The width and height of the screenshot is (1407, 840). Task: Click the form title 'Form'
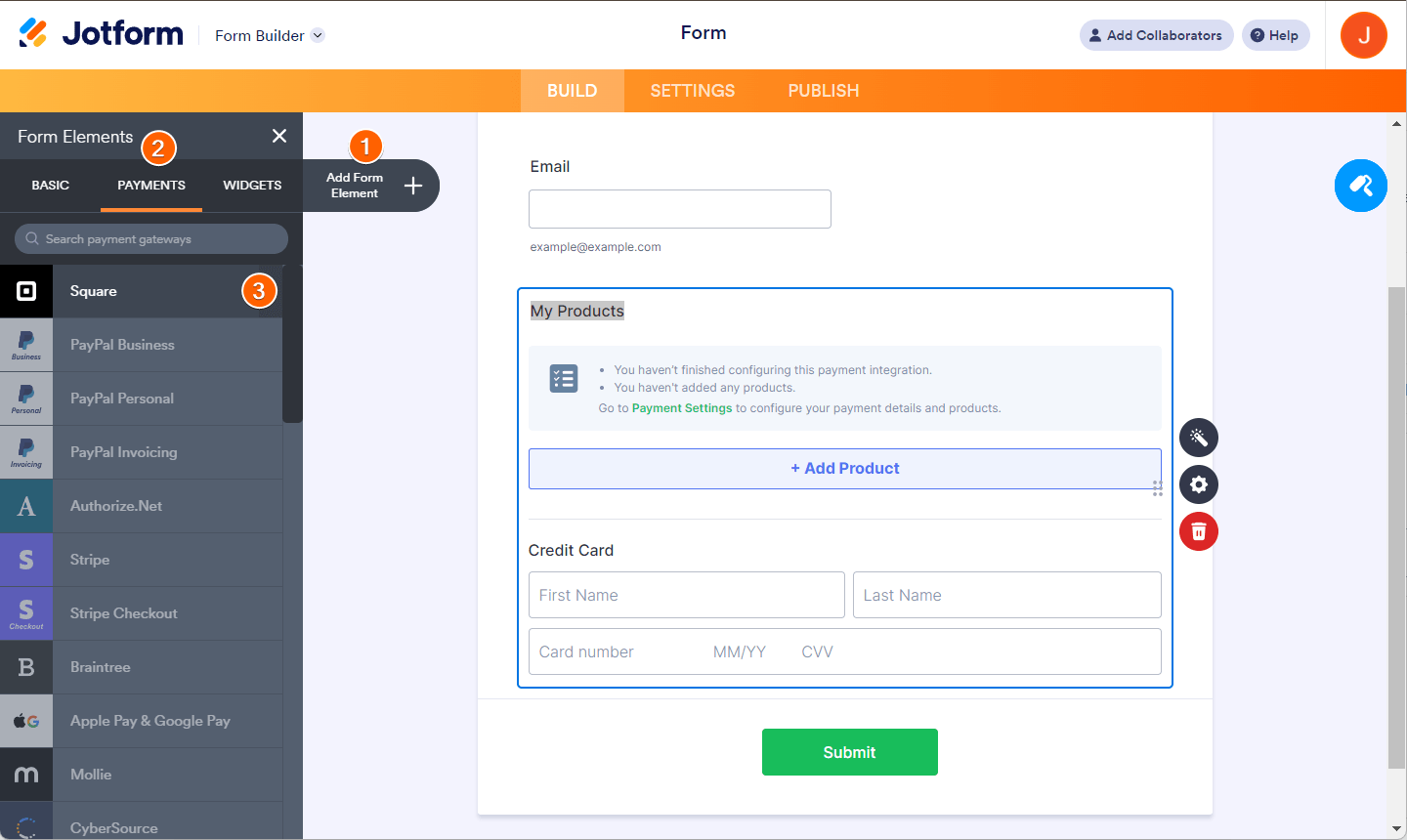tap(703, 33)
